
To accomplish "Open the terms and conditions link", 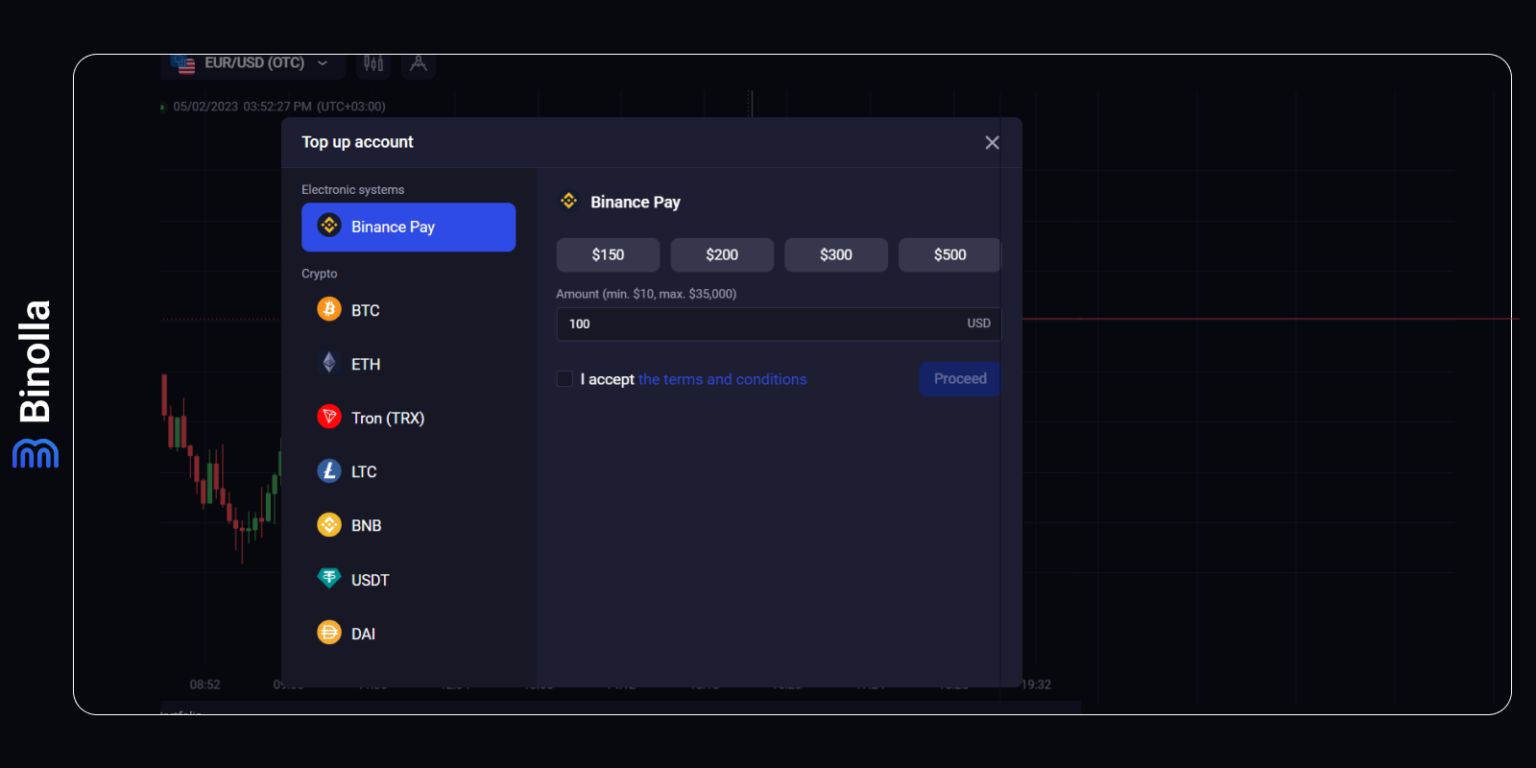I will 722,379.
